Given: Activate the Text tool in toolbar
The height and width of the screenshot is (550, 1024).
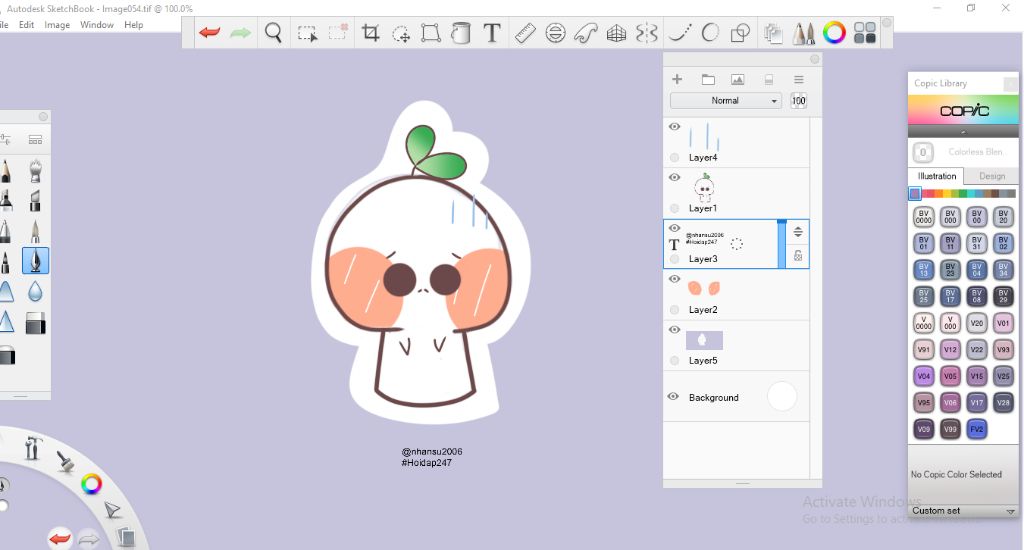Looking at the screenshot, I should [491, 33].
